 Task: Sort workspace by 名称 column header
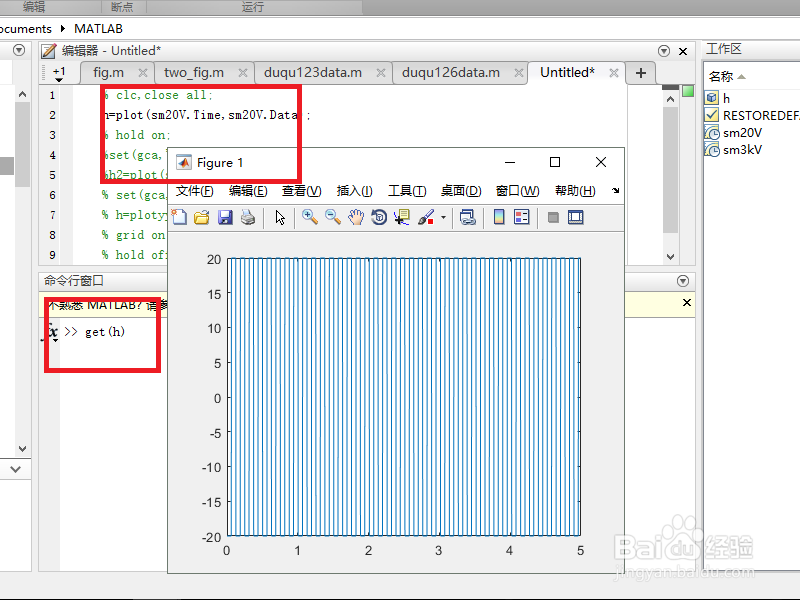(727, 77)
